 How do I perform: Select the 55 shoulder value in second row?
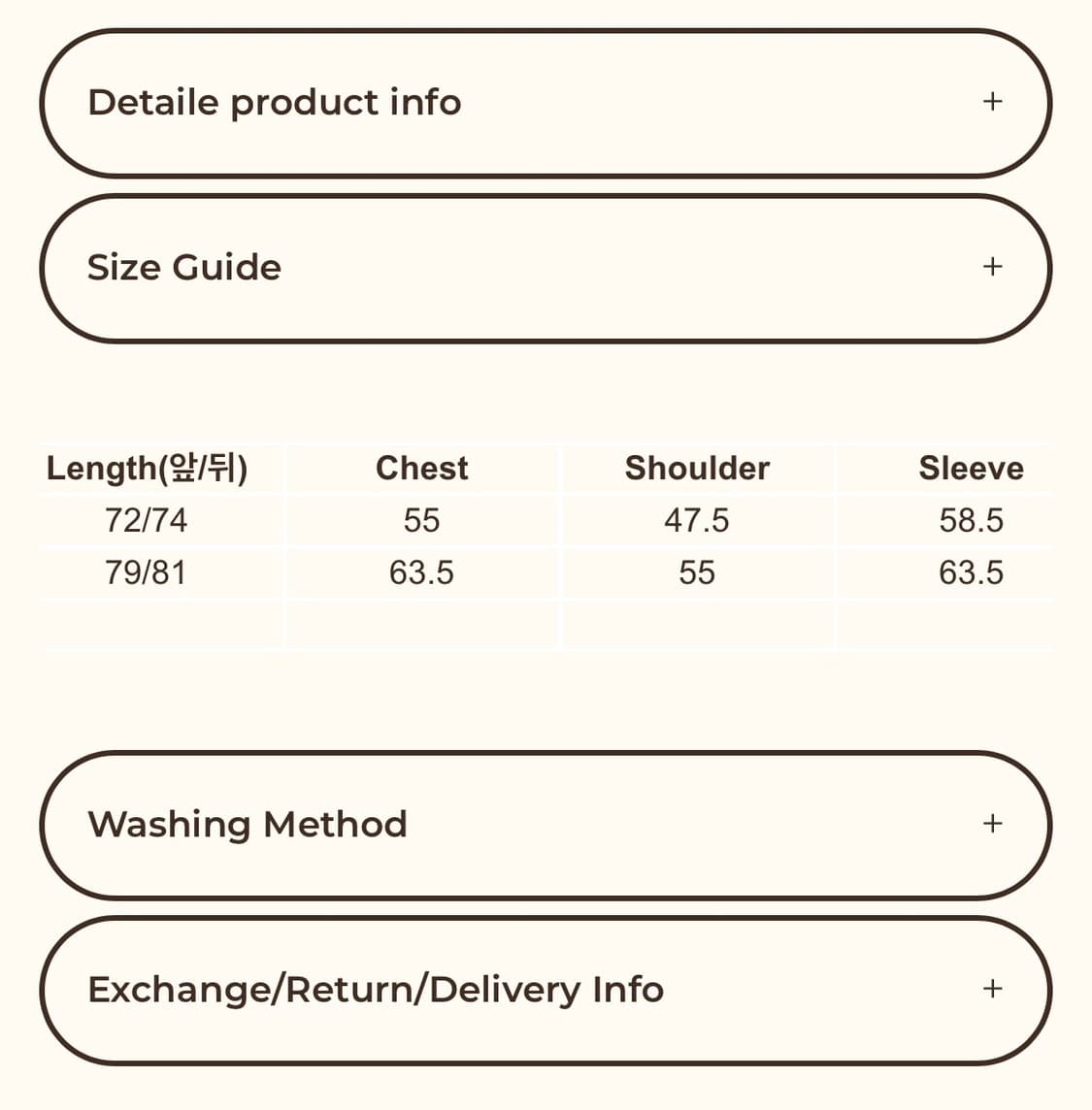point(697,573)
